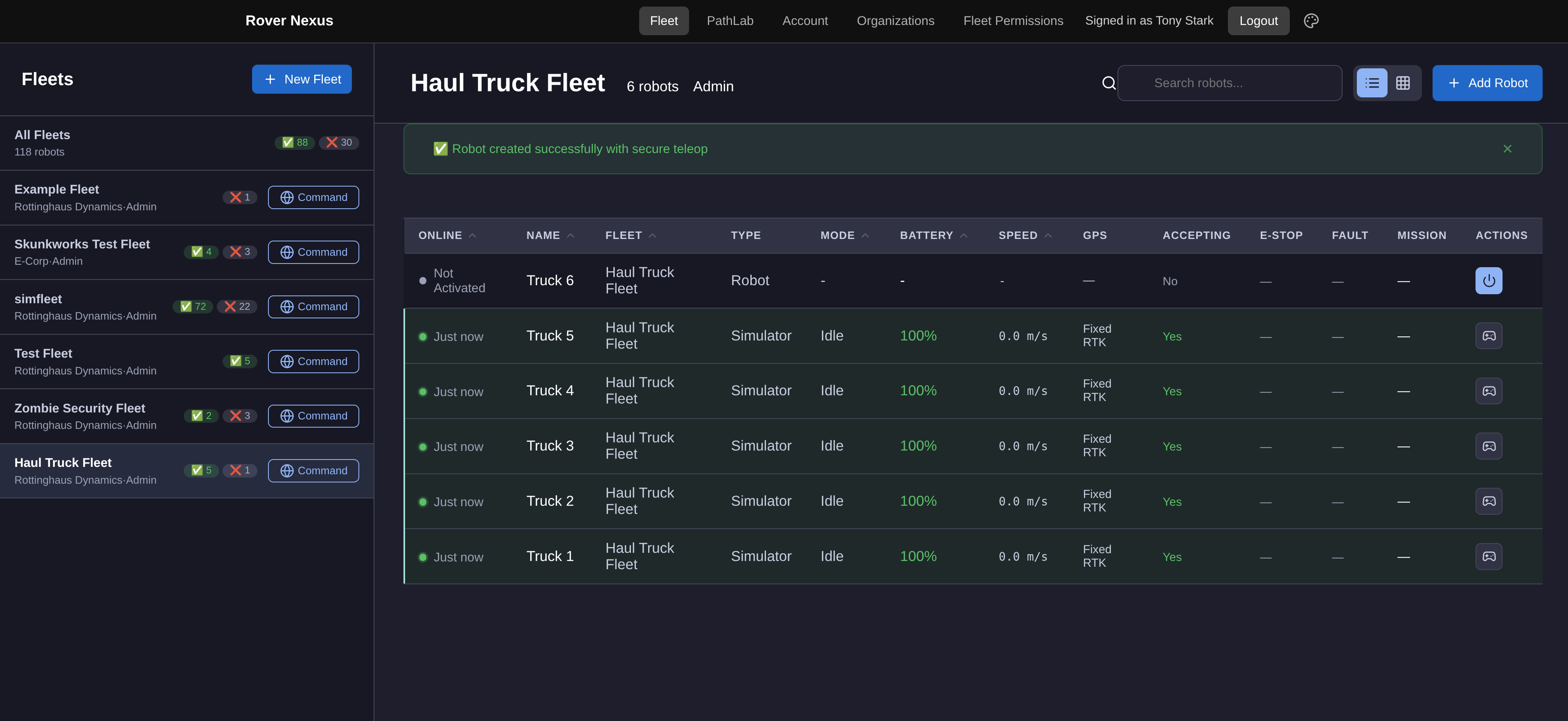Click Command for Haul Truck Fleet

[x=313, y=471]
